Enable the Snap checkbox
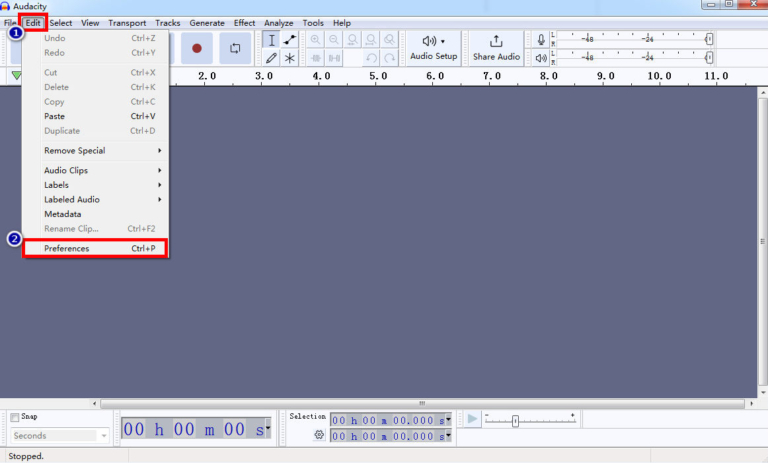The image size is (768, 463). click(x=15, y=417)
